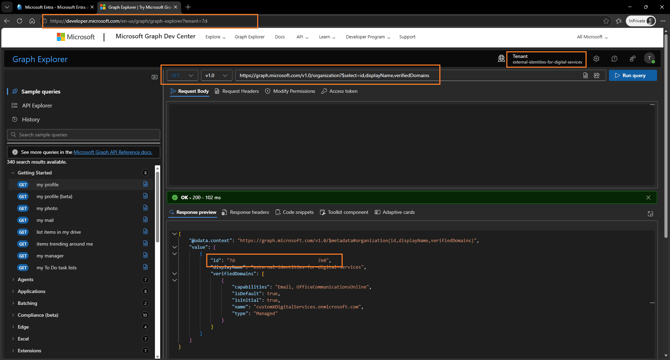Open History in the sidebar
This screenshot has height=360, width=670.
tap(30, 120)
